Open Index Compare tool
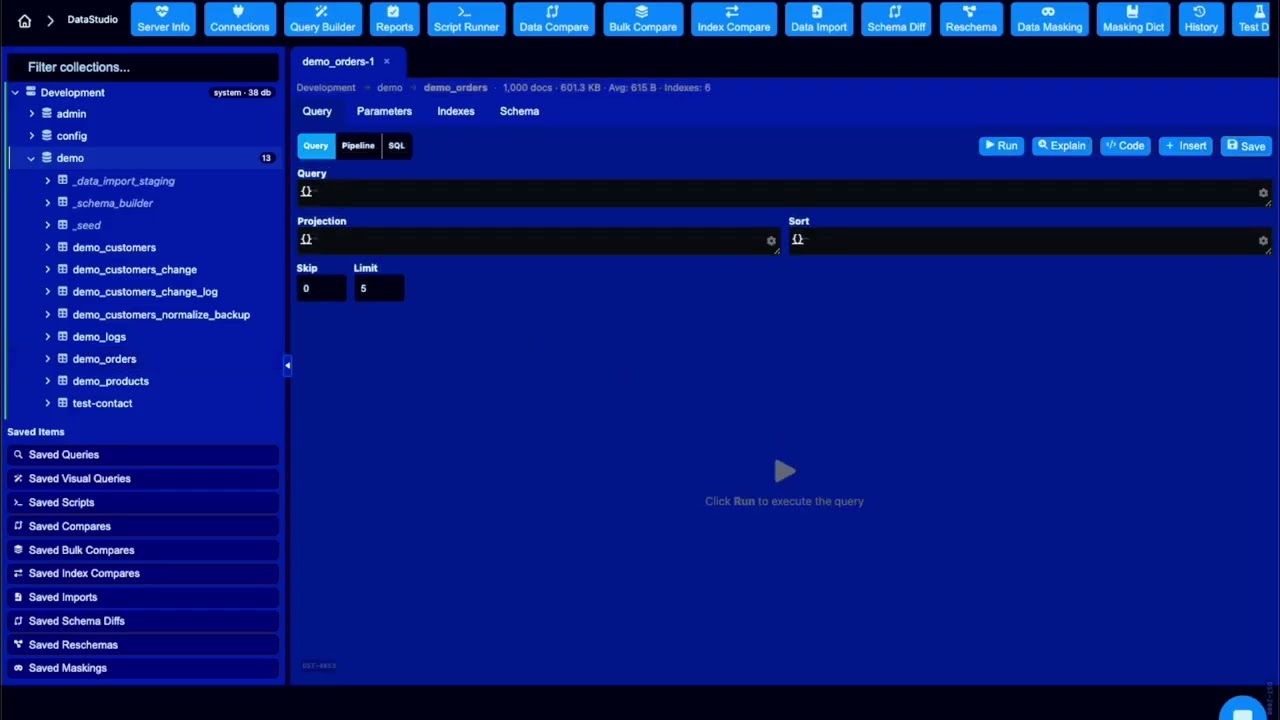Image resolution: width=1280 pixels, height=720 pixels. 733,19
